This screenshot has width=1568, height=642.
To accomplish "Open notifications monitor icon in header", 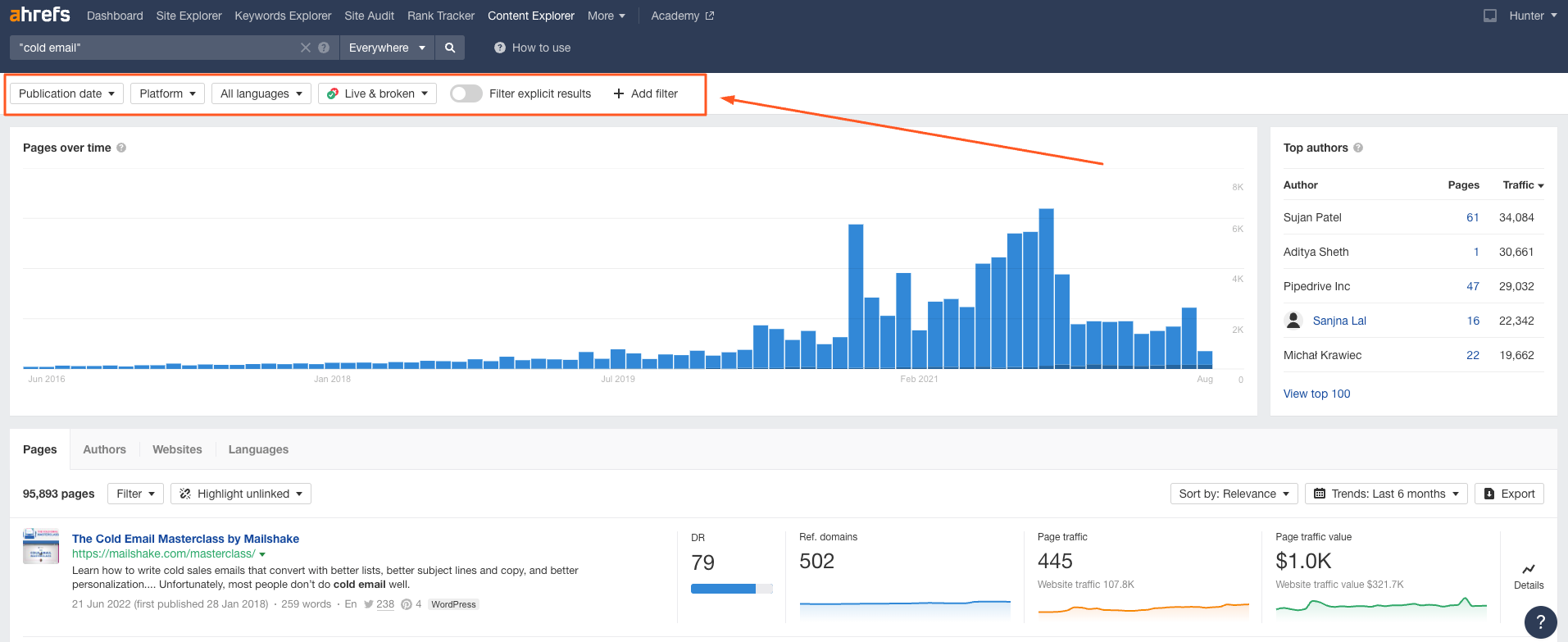I will click(1490, 16).
